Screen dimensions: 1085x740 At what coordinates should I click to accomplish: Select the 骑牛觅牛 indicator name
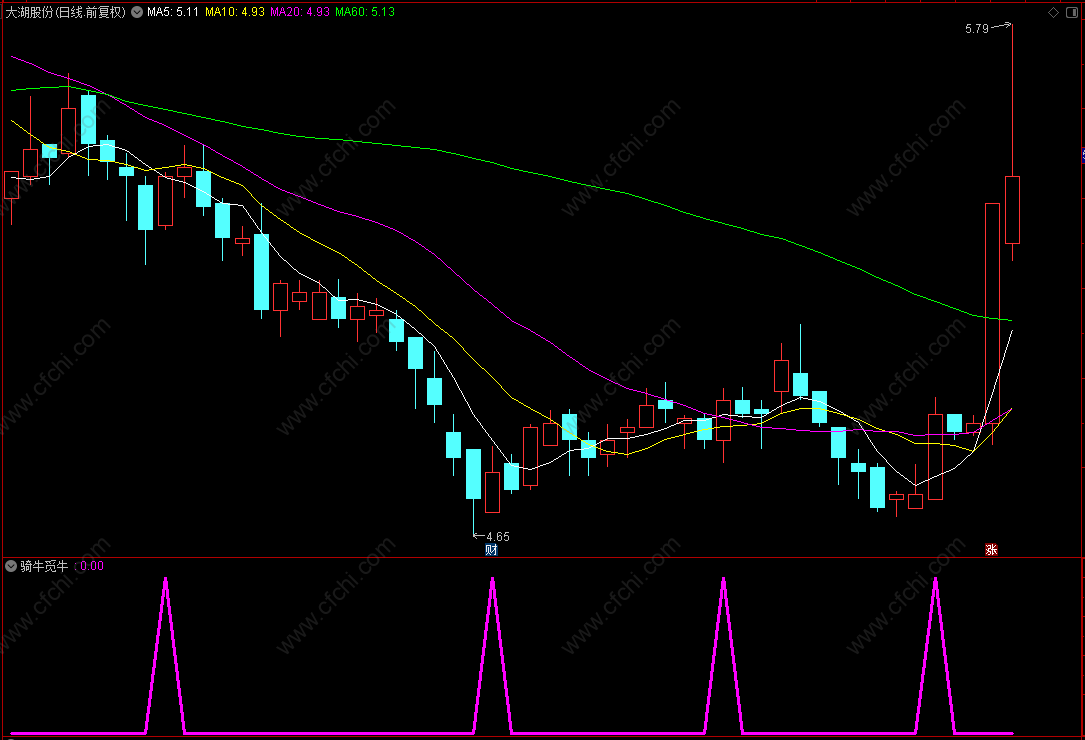[x=44, y=566]
